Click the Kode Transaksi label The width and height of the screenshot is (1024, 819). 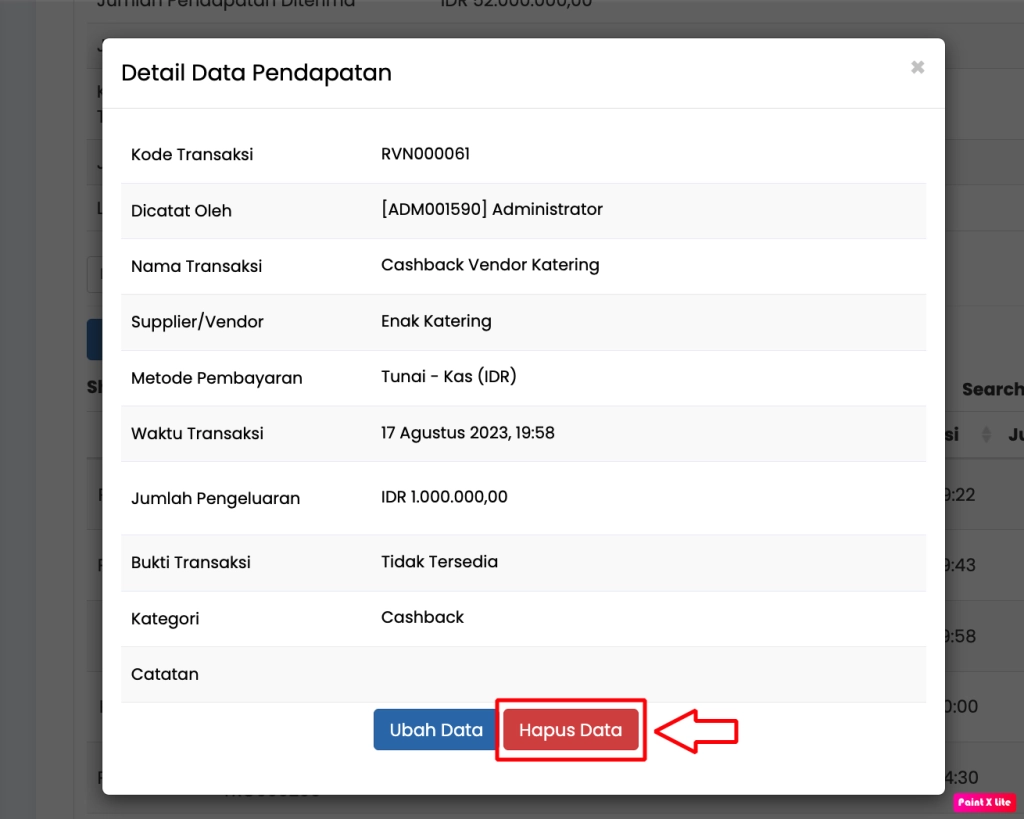(192, 155)
